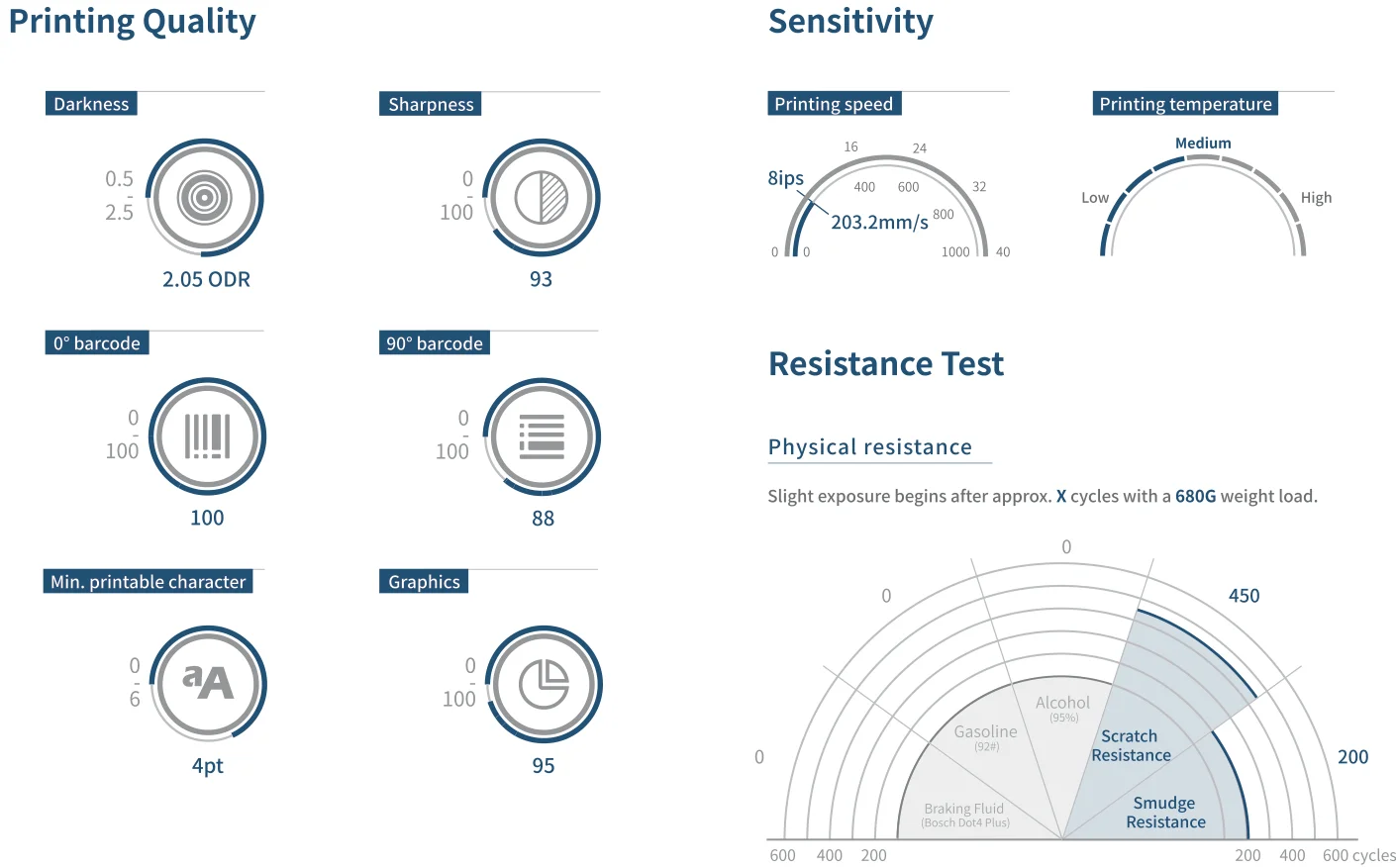Click the Printing speed label tag

pos(834,104)
